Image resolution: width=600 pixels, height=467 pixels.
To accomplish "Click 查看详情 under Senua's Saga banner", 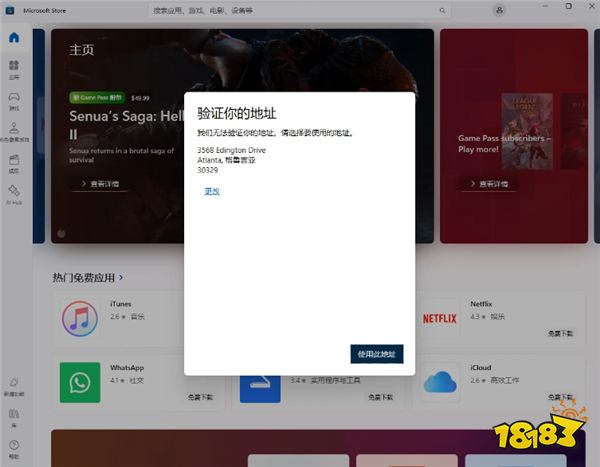I will pyautogui.click(x=100, y=184).
